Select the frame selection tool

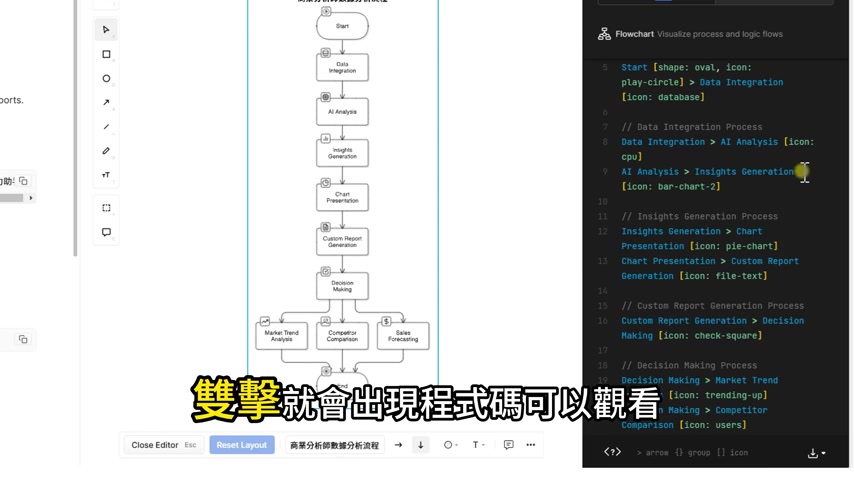(x=106, y=208)
